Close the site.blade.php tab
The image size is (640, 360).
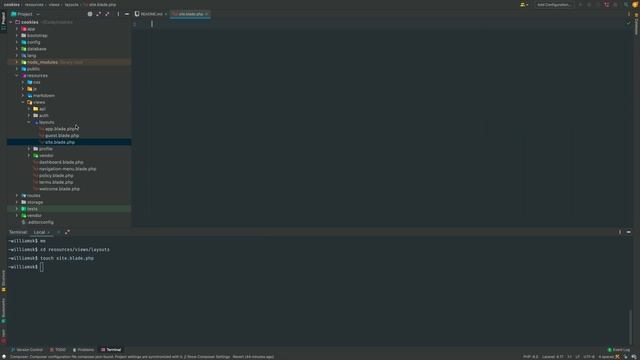207,14
